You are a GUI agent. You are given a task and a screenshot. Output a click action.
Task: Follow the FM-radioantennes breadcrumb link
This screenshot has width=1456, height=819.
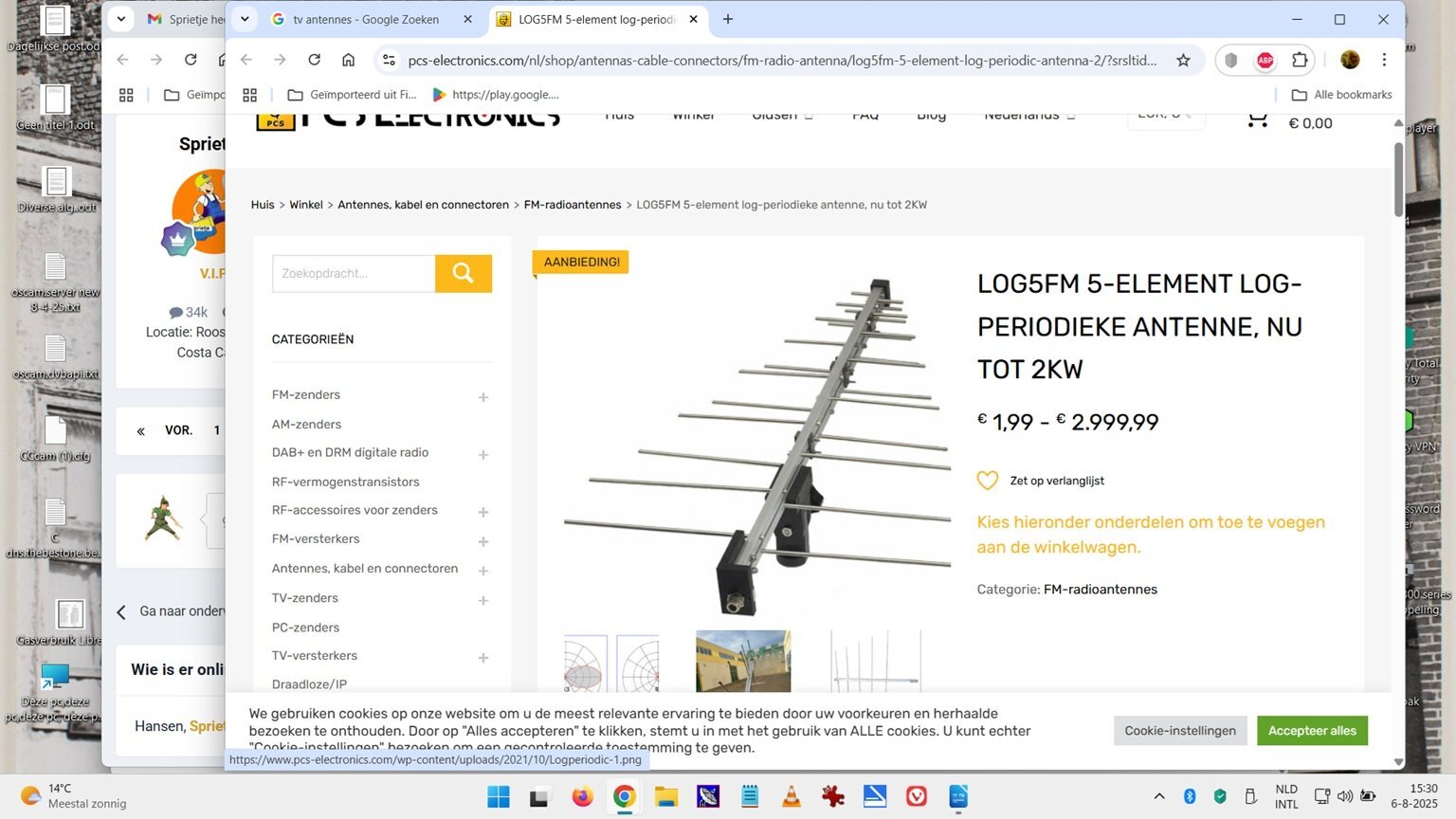(x=573, y=205)
